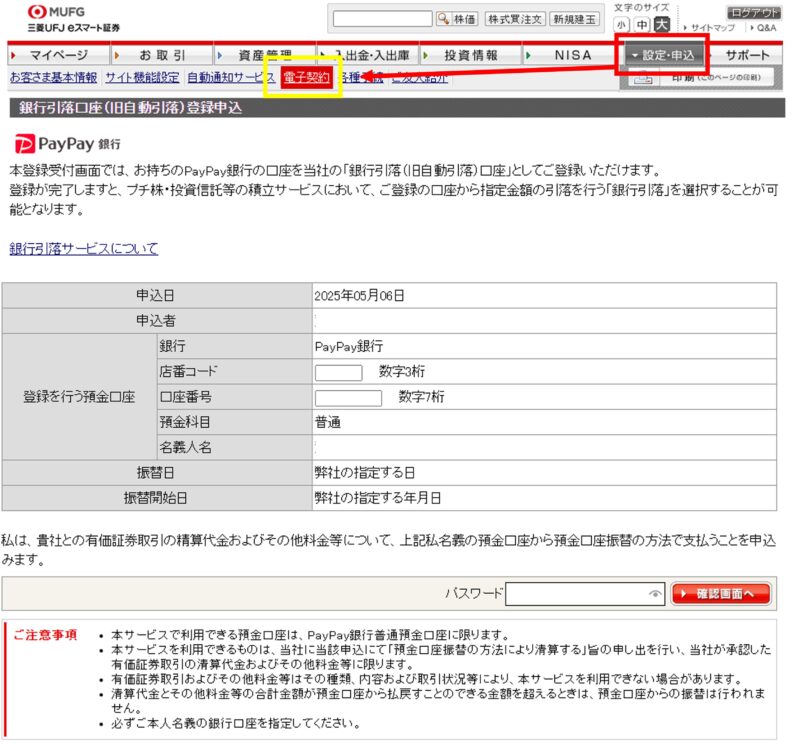This screenshot has width=800, height=748.
Task: Select the 電子契約 submenu item
Action: (x=306, y=77)
